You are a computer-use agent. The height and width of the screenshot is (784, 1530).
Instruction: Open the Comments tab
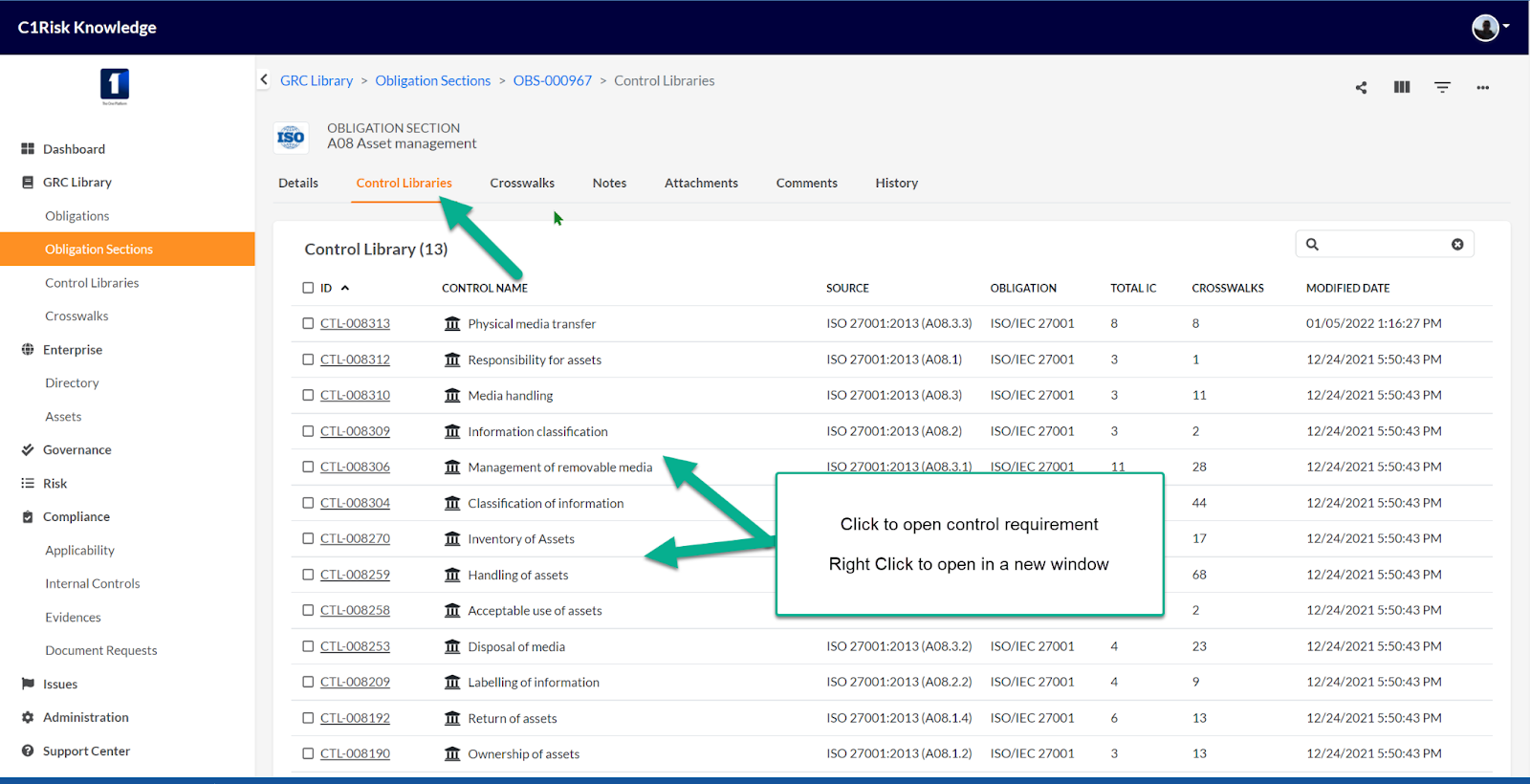click(x=807, y=183)
